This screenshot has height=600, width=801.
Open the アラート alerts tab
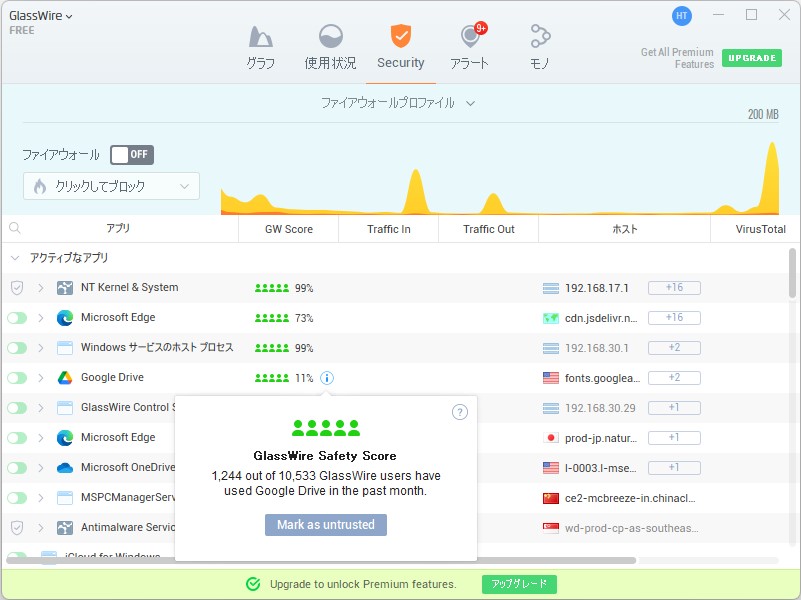[x=470, y=48]
